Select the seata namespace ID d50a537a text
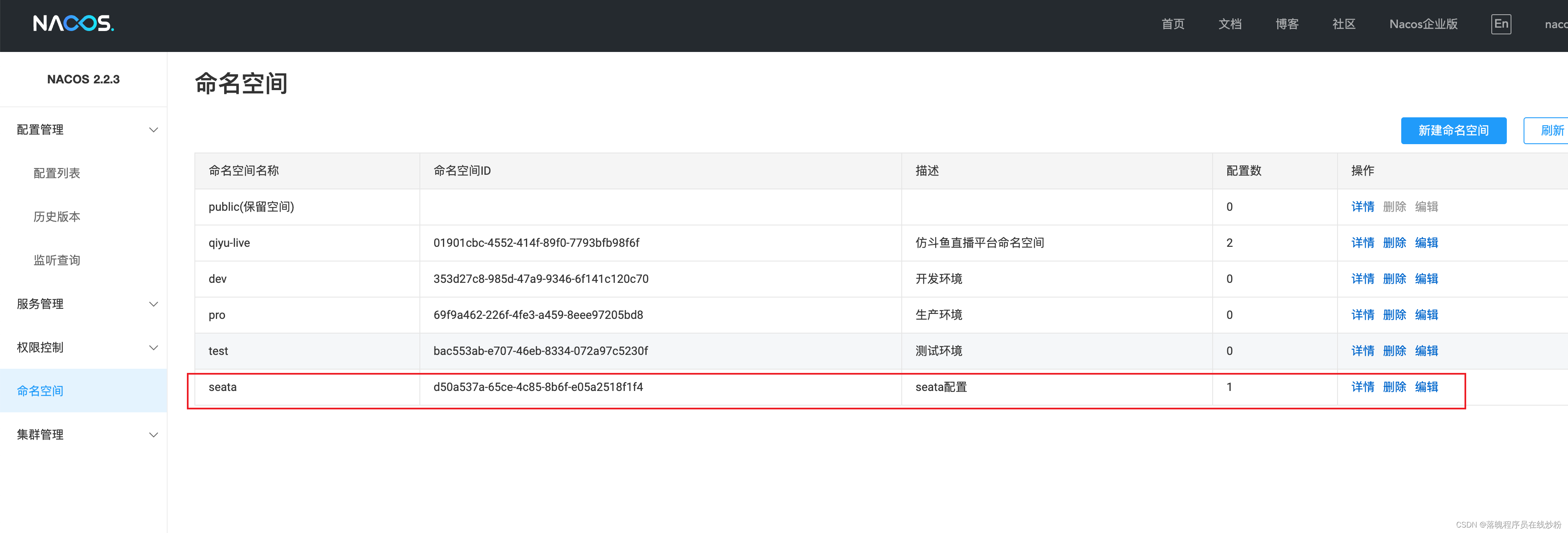 pos(538,387)
